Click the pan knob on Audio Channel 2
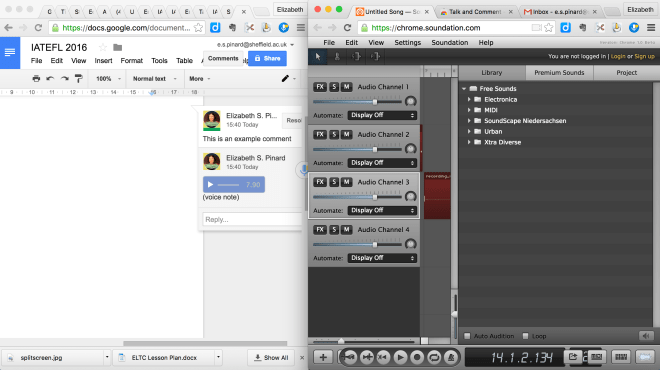The height and width of the screenshot is (370, 660). click(410, 149)
